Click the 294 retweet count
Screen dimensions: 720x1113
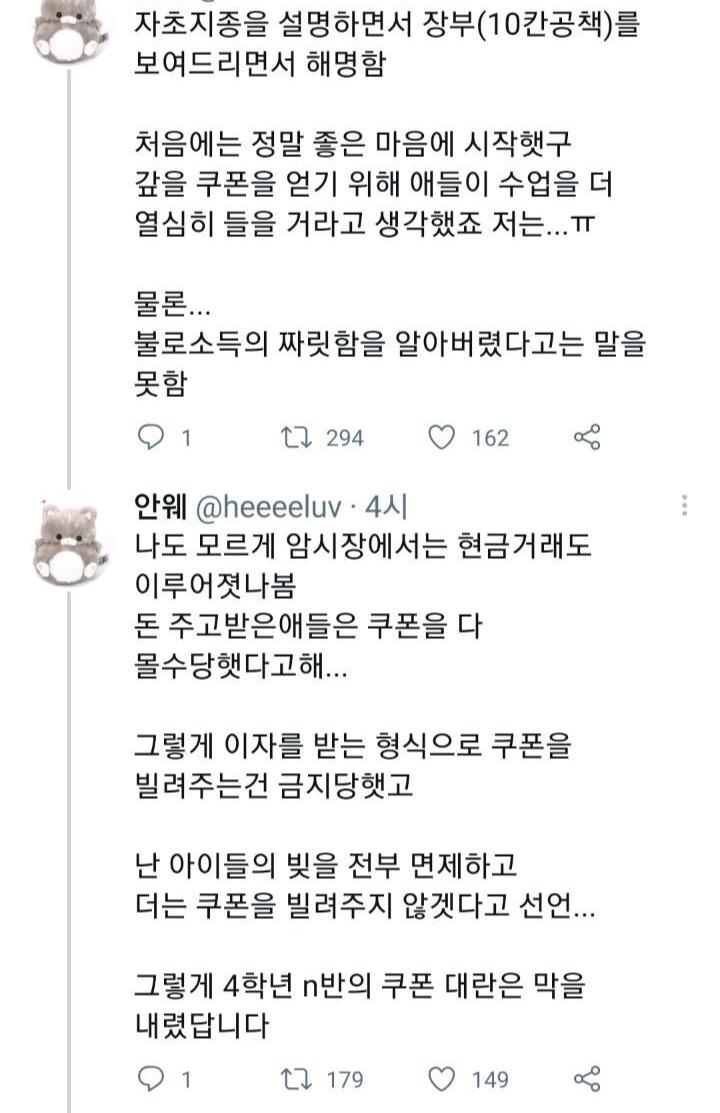[345, 438]
